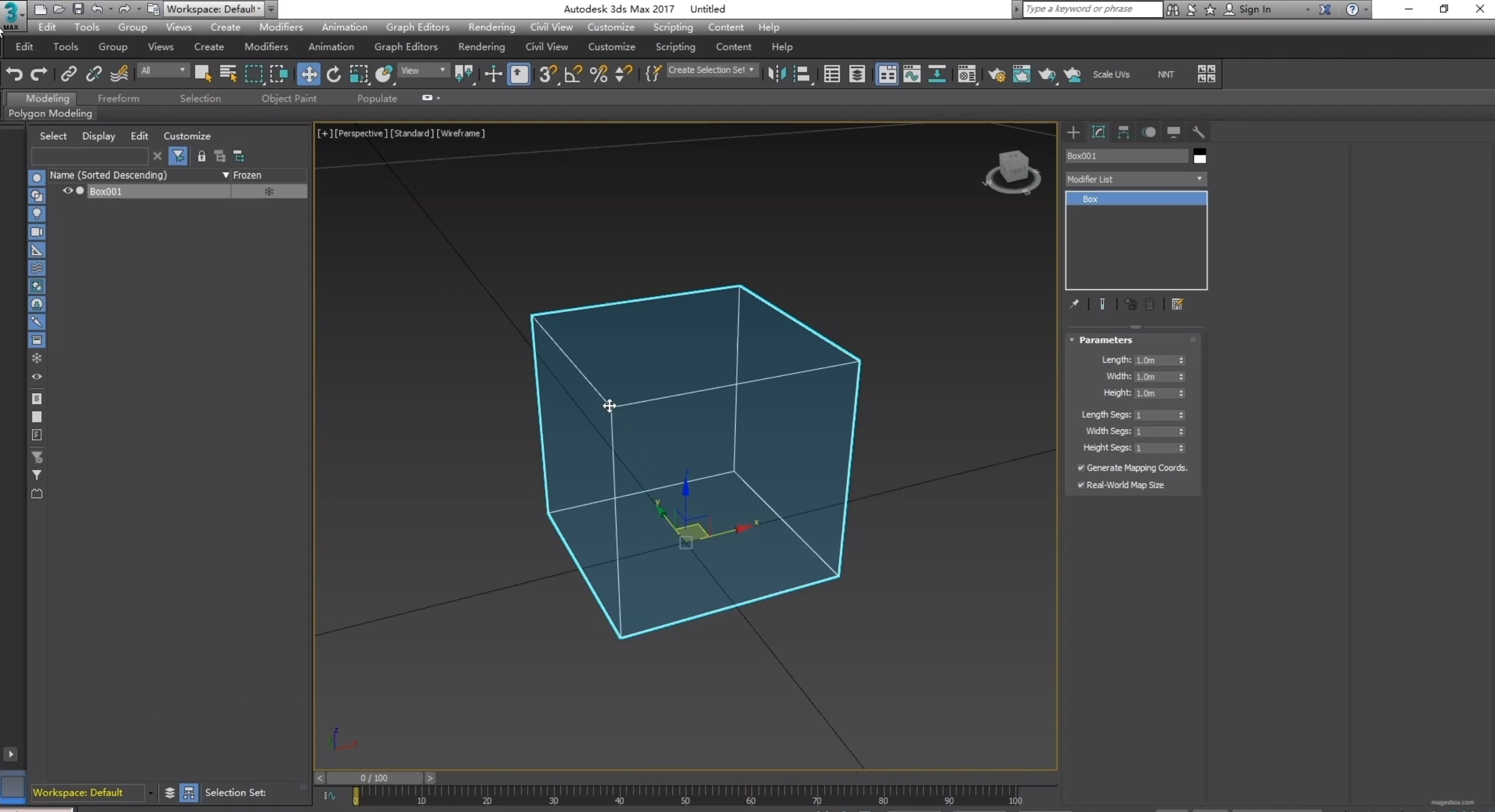
Task: Collapse the Parameters rollout
Action: 1105,340
